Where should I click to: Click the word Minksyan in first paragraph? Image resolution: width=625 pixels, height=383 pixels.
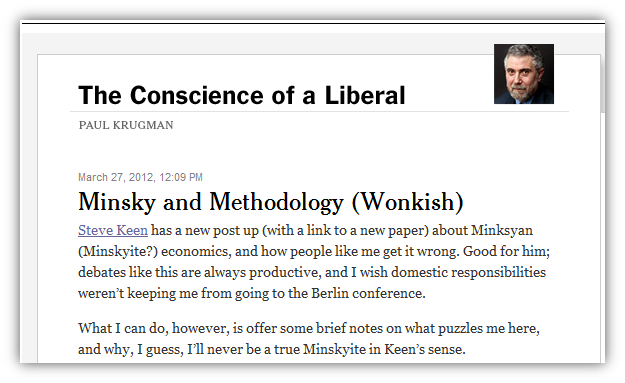tap(502, 230)
